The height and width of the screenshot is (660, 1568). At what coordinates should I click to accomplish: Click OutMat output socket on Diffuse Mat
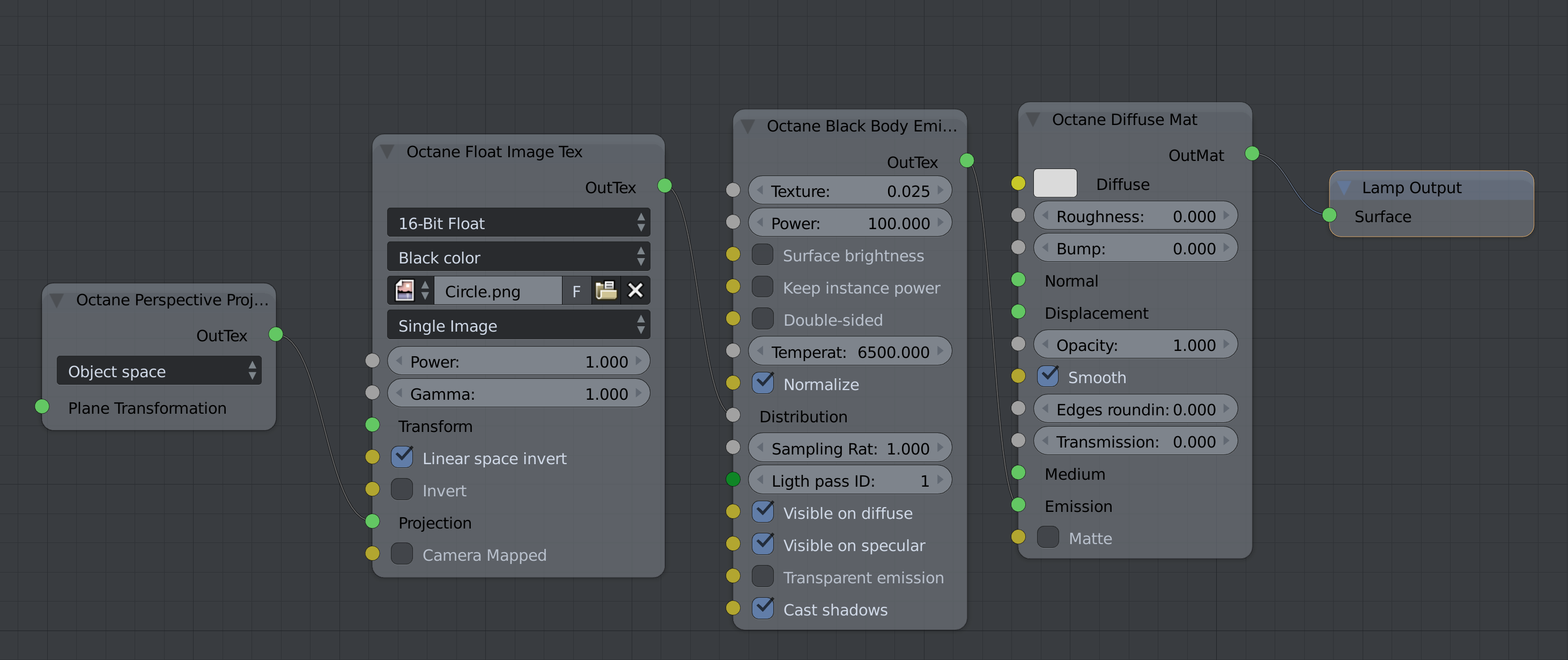tap(1252, 153)
